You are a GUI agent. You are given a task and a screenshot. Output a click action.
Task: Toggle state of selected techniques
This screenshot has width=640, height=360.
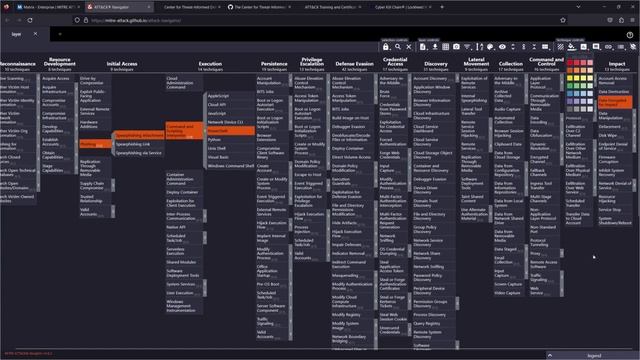tap(561, 47)
